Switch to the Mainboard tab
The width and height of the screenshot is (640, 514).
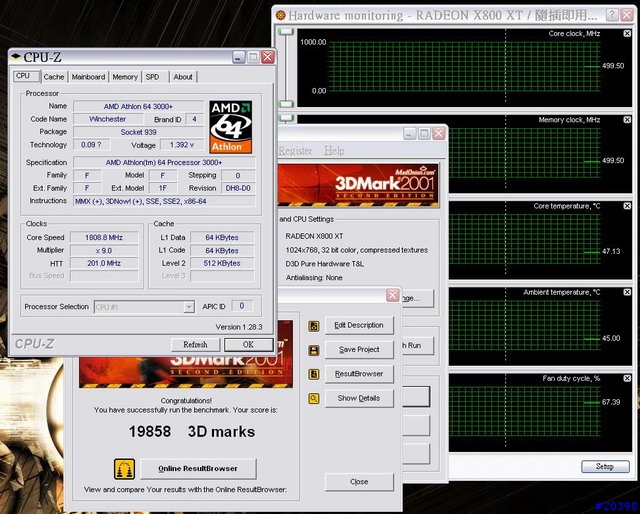88,77
